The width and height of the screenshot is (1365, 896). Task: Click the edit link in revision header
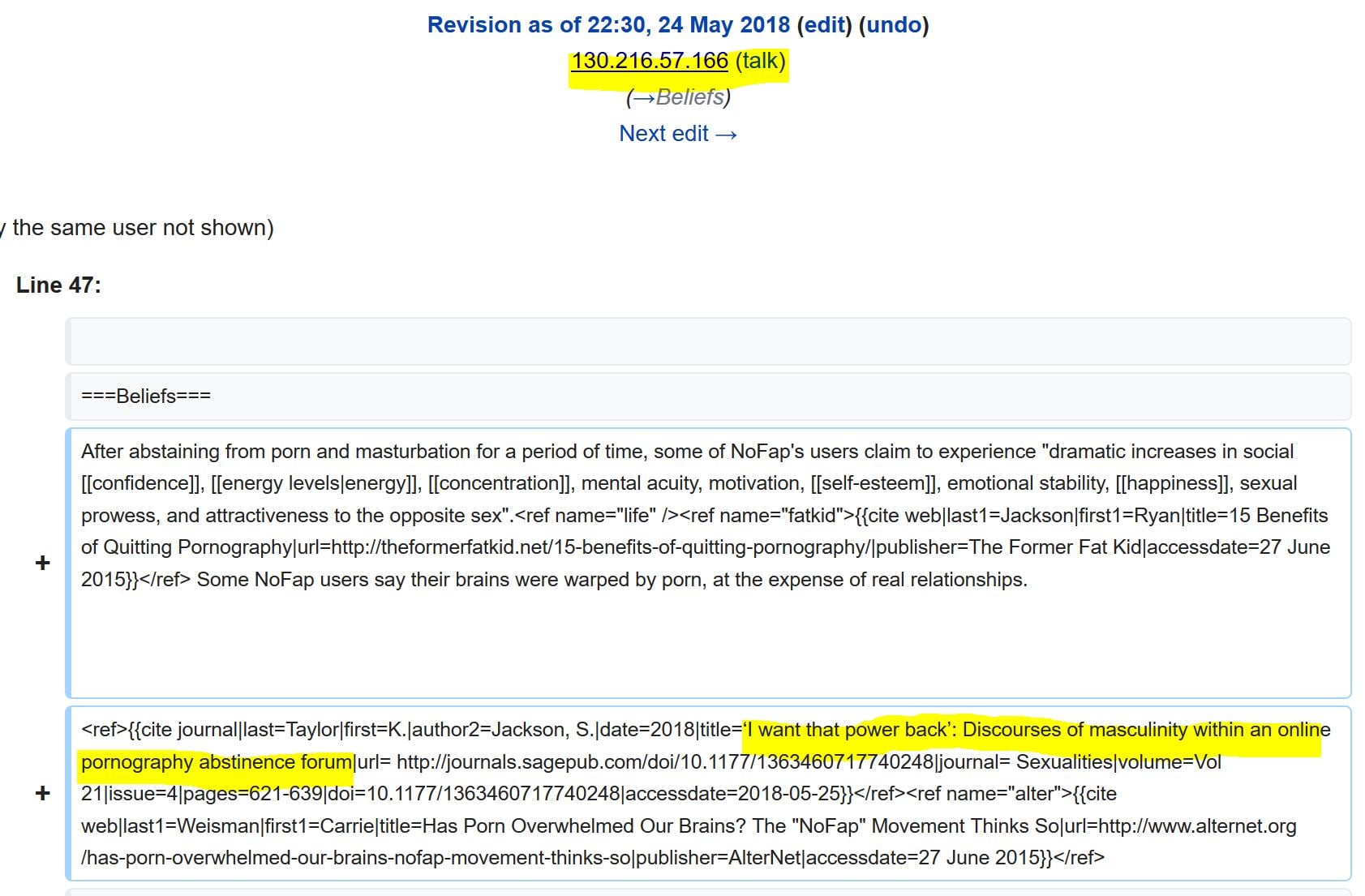pos(824,25)
